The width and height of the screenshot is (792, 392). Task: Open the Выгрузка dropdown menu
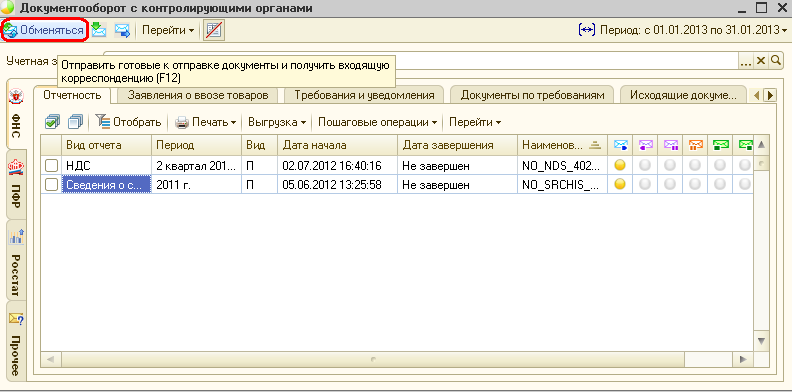coord(277,122)
